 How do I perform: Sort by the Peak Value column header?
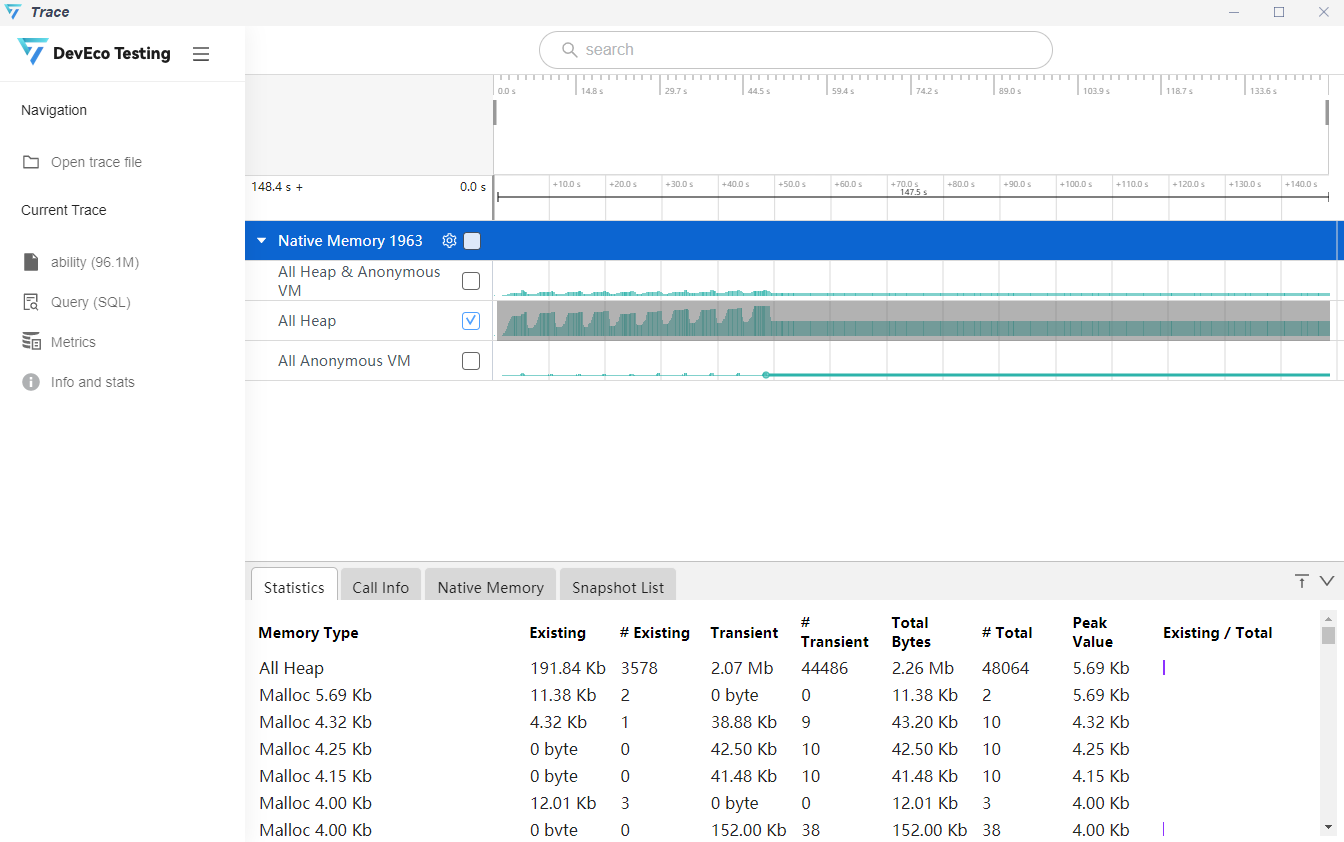pos(1093,632)
